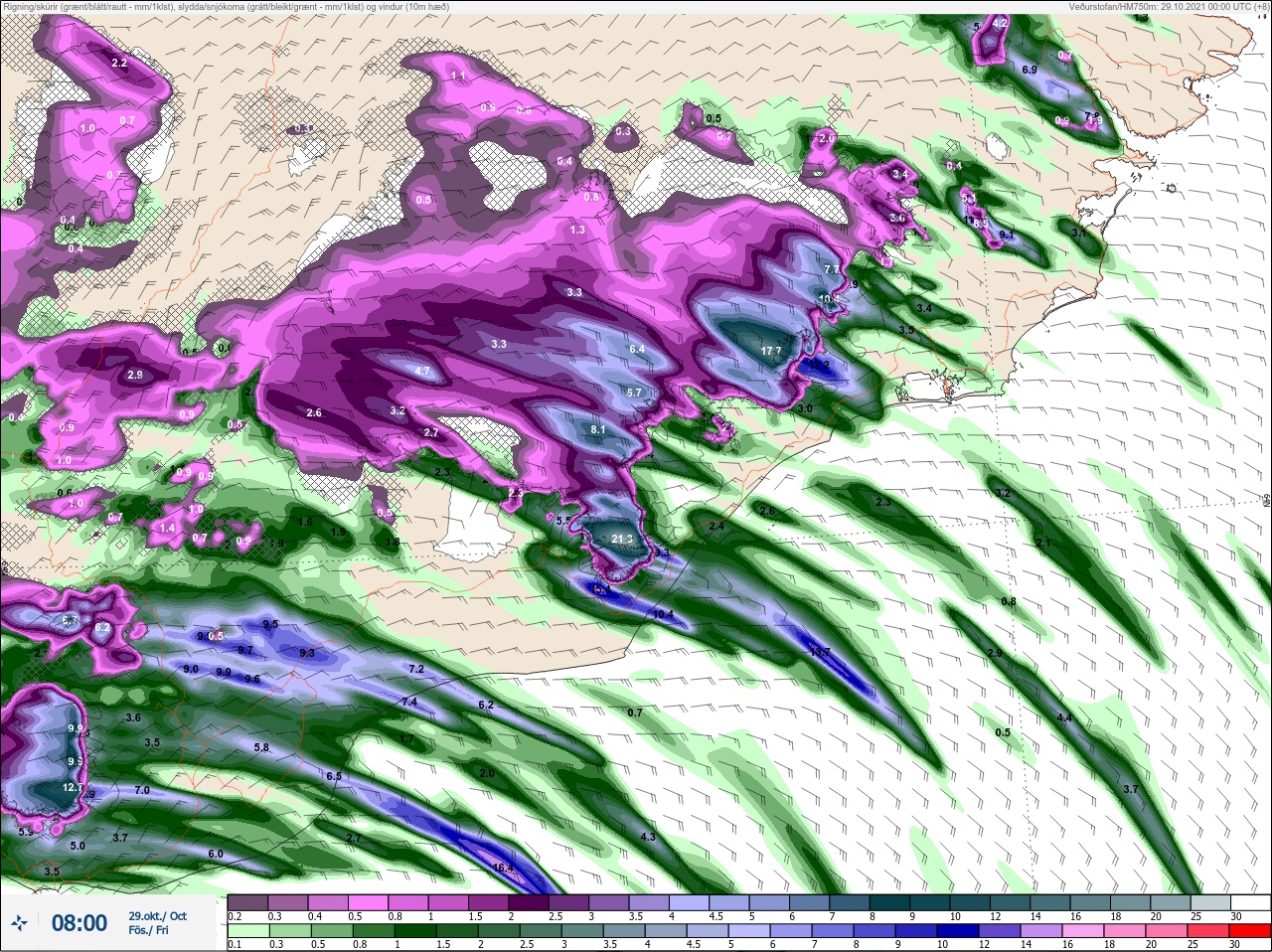Click the 6.4 precipitation value on the map
The width and height of the screenshot is (1272, 952).
(x=637, y=349)
